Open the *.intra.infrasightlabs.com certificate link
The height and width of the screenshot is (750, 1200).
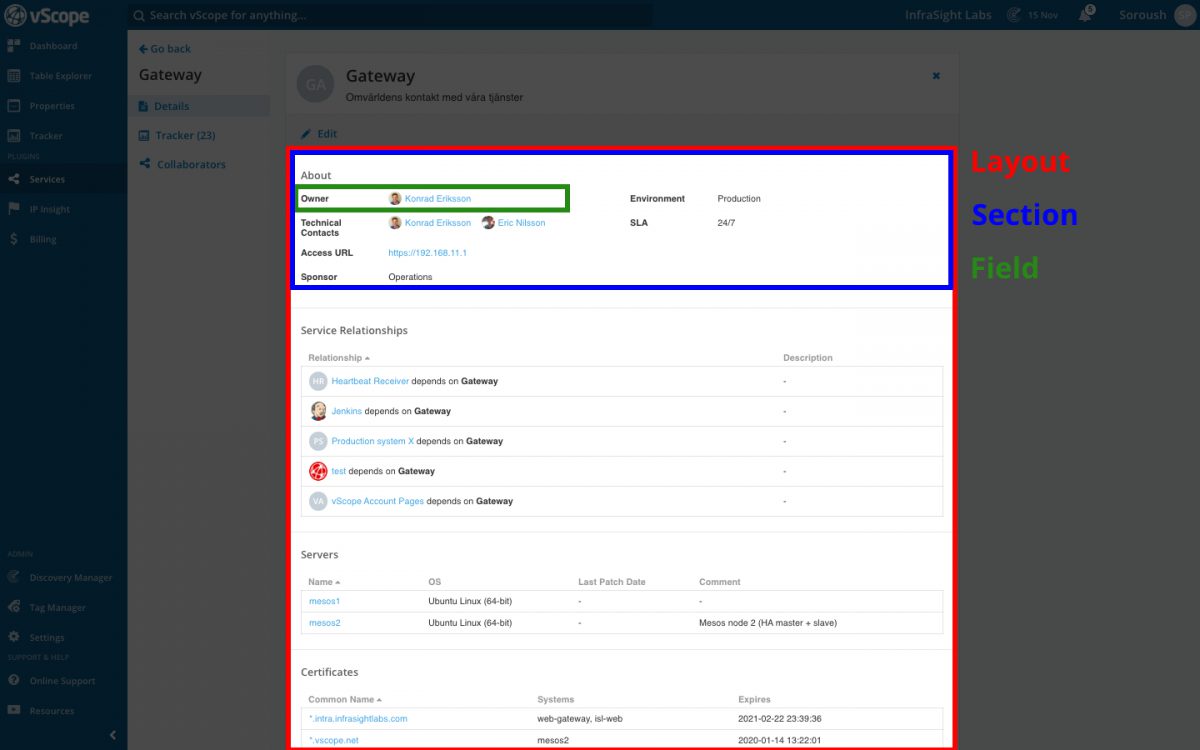[358, 719]
